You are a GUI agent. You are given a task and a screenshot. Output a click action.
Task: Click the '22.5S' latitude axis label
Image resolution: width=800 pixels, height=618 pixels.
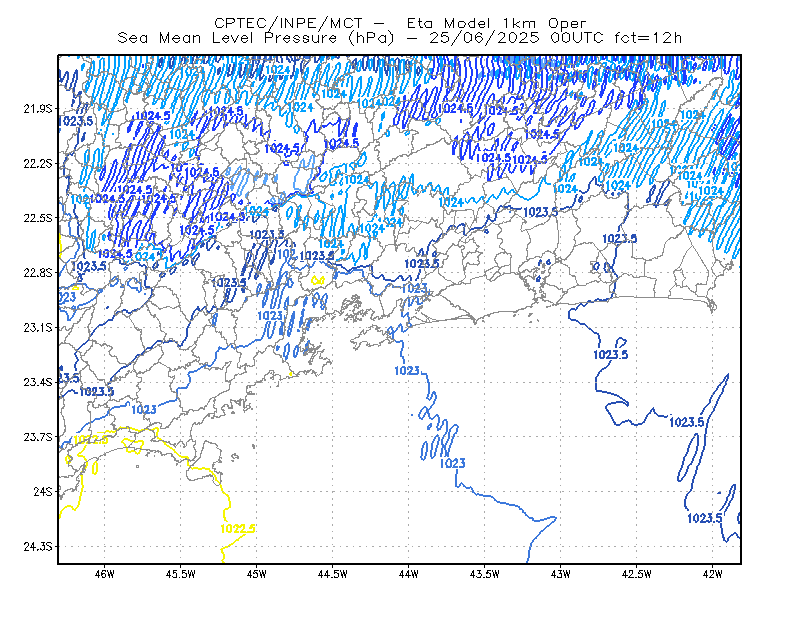[38, 218]
